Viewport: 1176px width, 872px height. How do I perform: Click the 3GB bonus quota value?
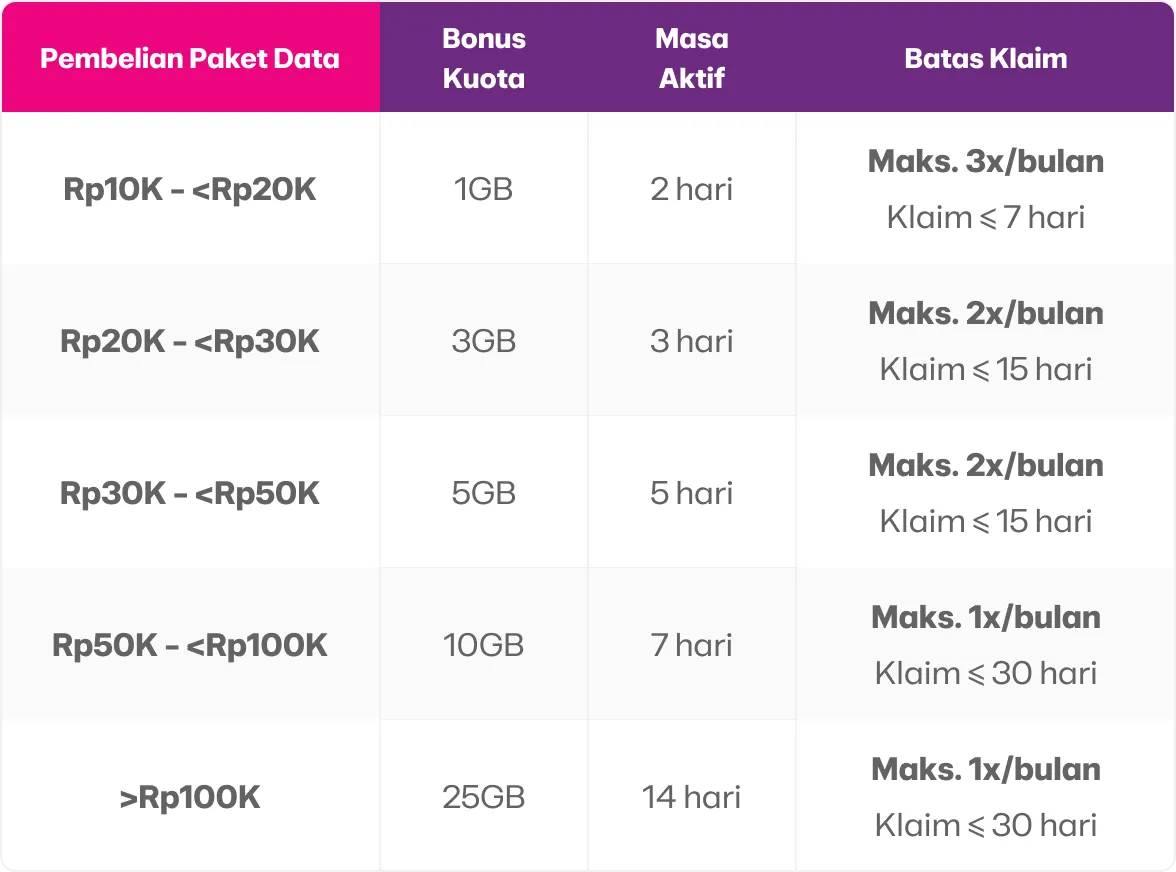(x=484, y=342)
